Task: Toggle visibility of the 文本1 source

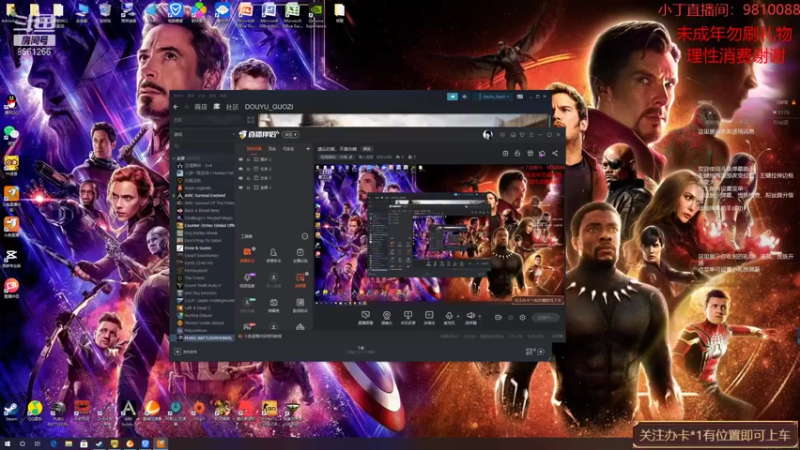Action: 241,178
